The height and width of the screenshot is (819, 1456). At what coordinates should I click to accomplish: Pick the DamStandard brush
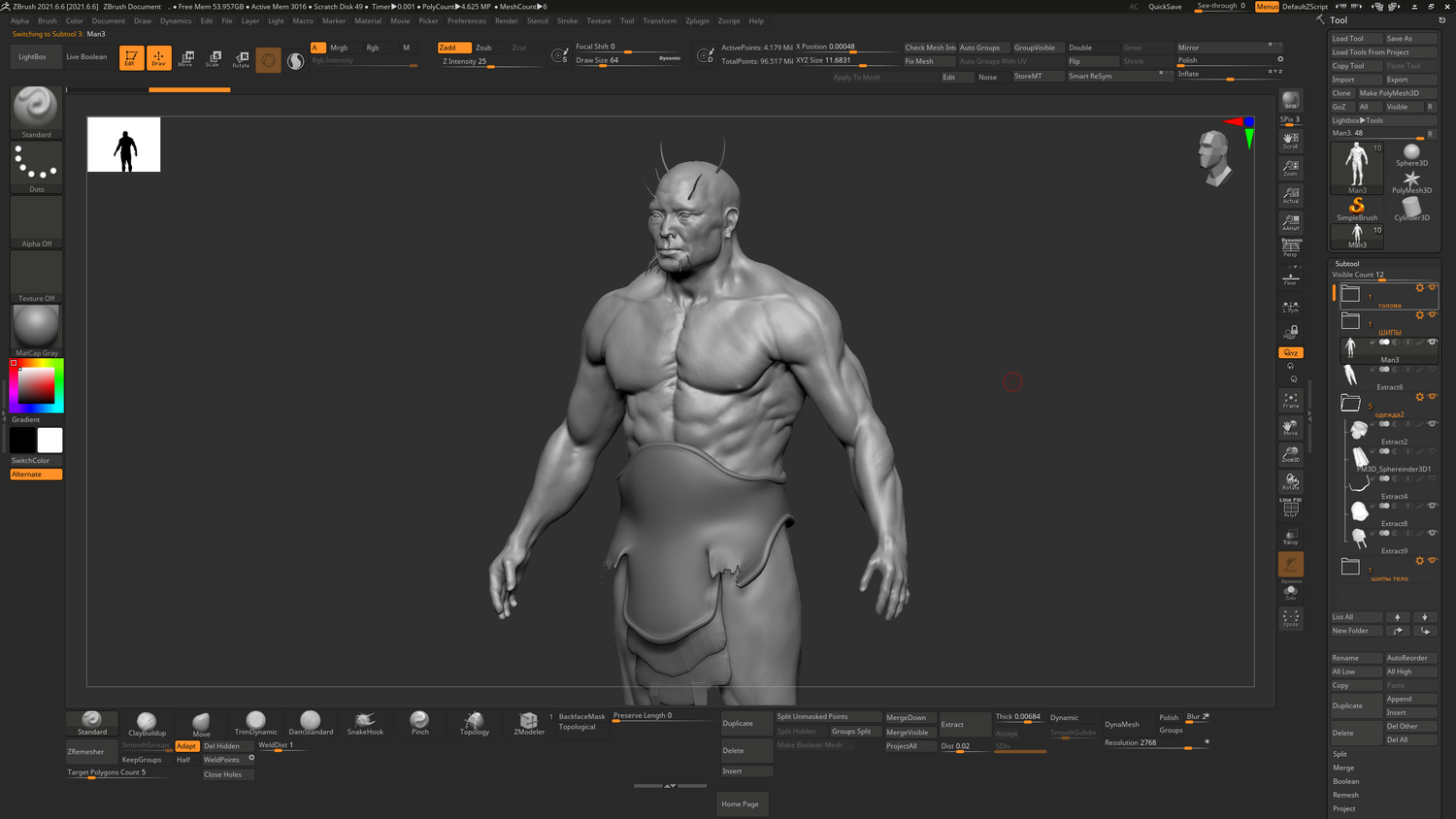click(x=311, y=724)
